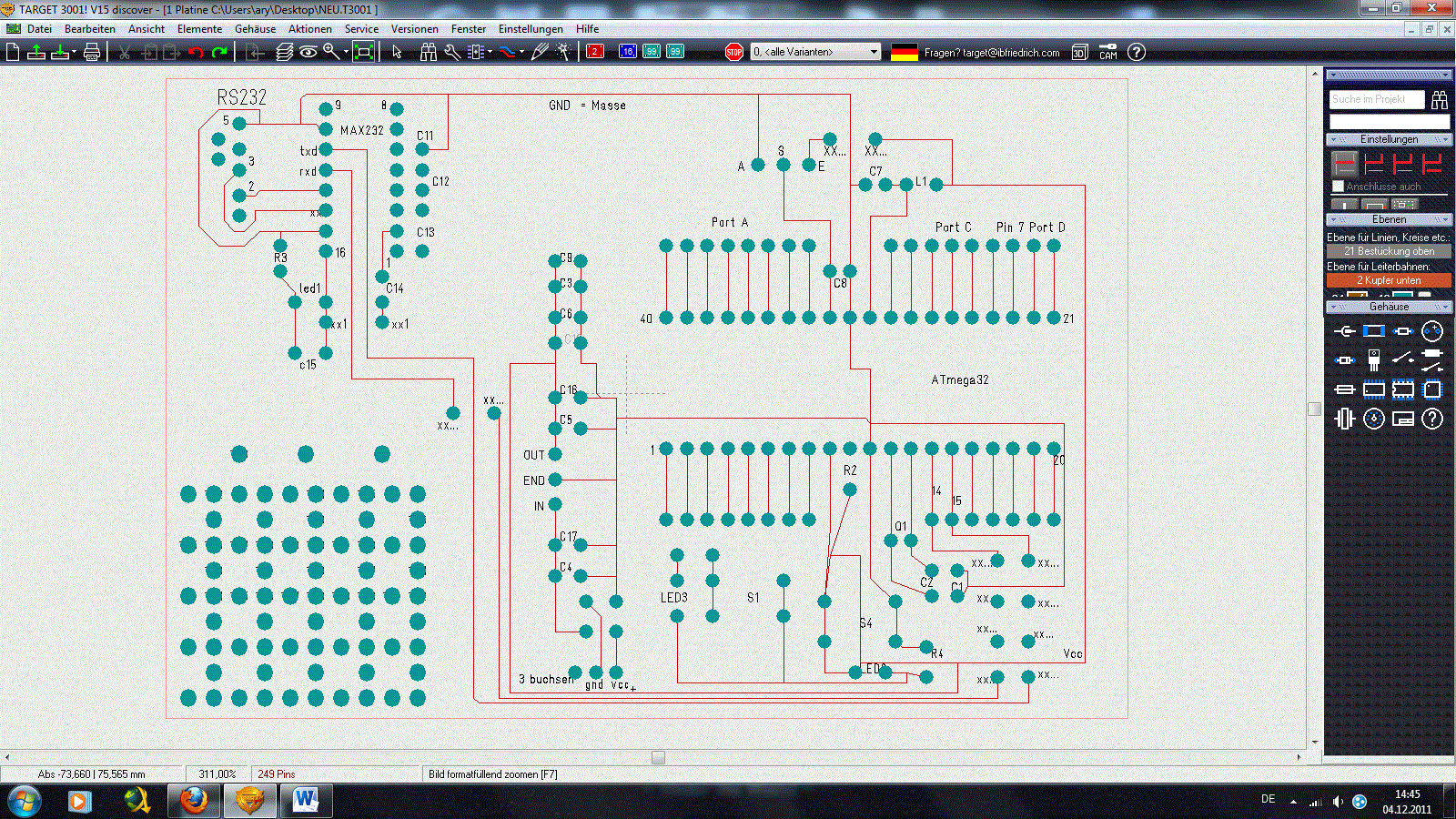Image resolution: width=1456 pixels, height=819 pixels.
Task: Click the 249 Pins status text
Action: pos(277,774)
